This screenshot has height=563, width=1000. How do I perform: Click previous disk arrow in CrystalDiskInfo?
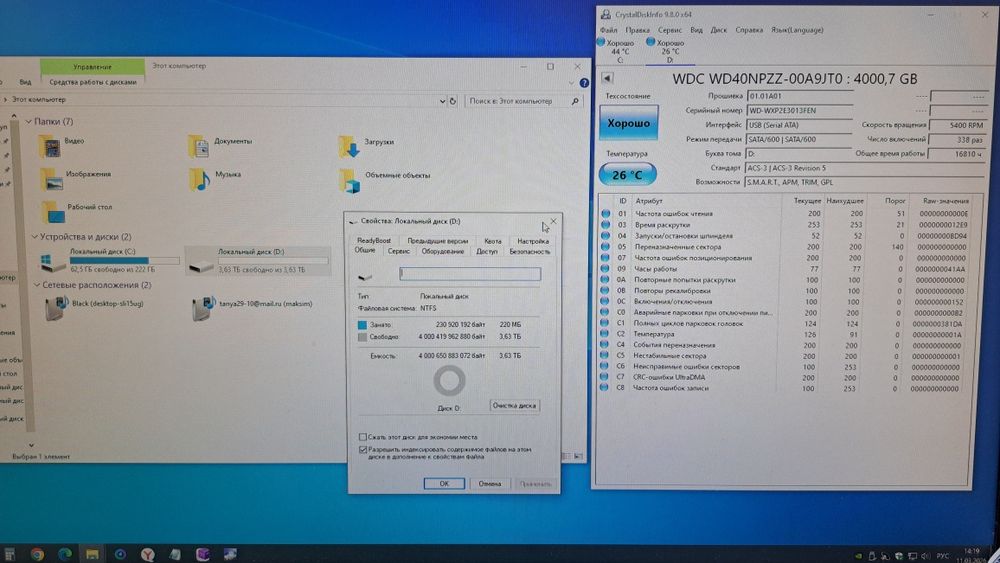[x=607, y=78]
